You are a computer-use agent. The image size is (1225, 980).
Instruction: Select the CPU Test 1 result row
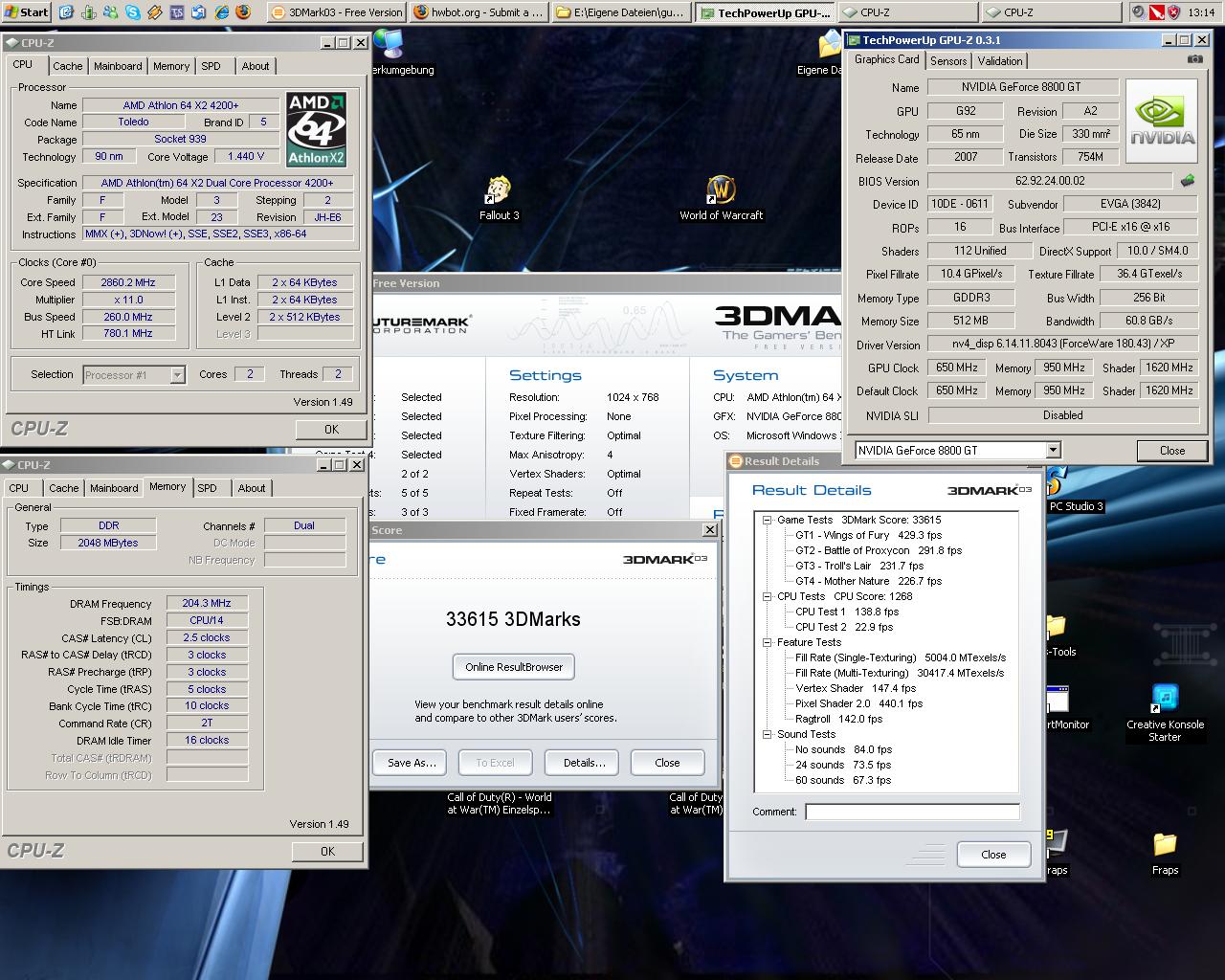pyautogui.click(x=847, y=612)
